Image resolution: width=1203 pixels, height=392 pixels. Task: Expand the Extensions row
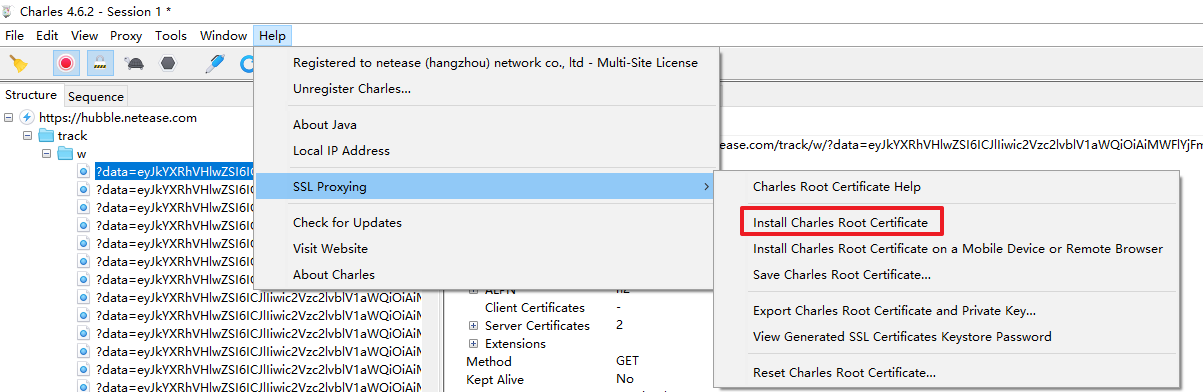473,343
